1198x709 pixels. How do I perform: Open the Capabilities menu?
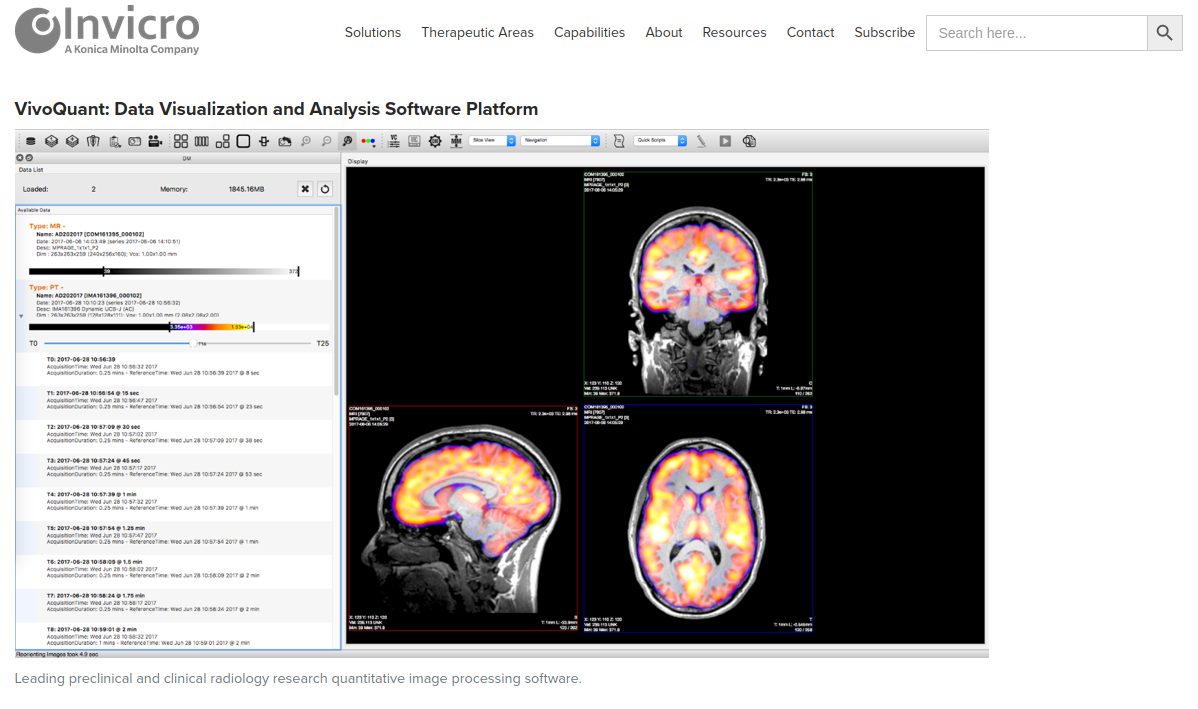(x=589, y=32)
